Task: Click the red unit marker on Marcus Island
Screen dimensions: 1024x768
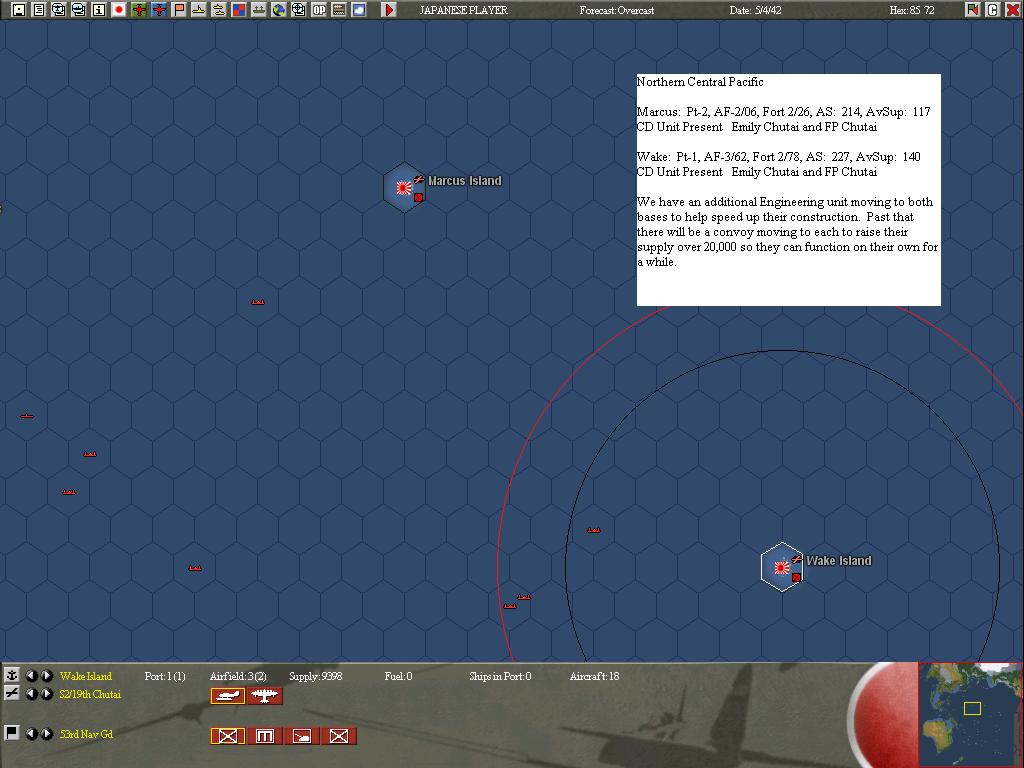Action: 419,197
